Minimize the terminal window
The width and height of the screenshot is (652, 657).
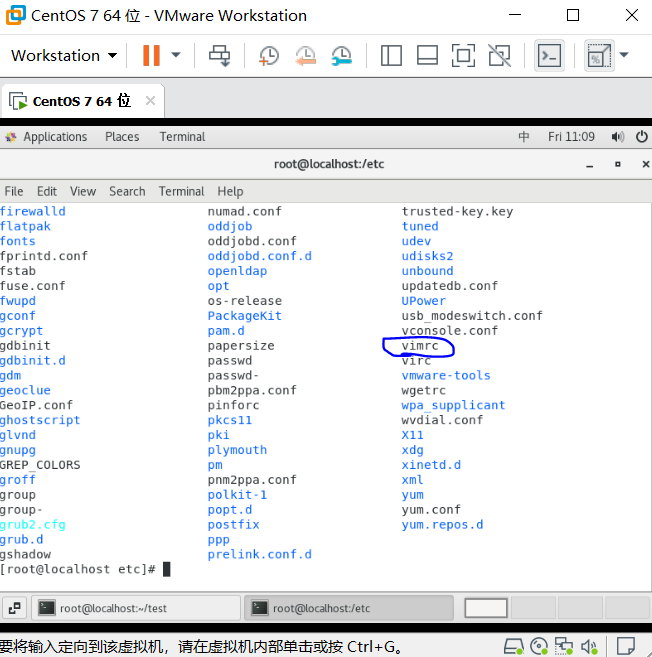pyautogui.click(x=590, y=165)
